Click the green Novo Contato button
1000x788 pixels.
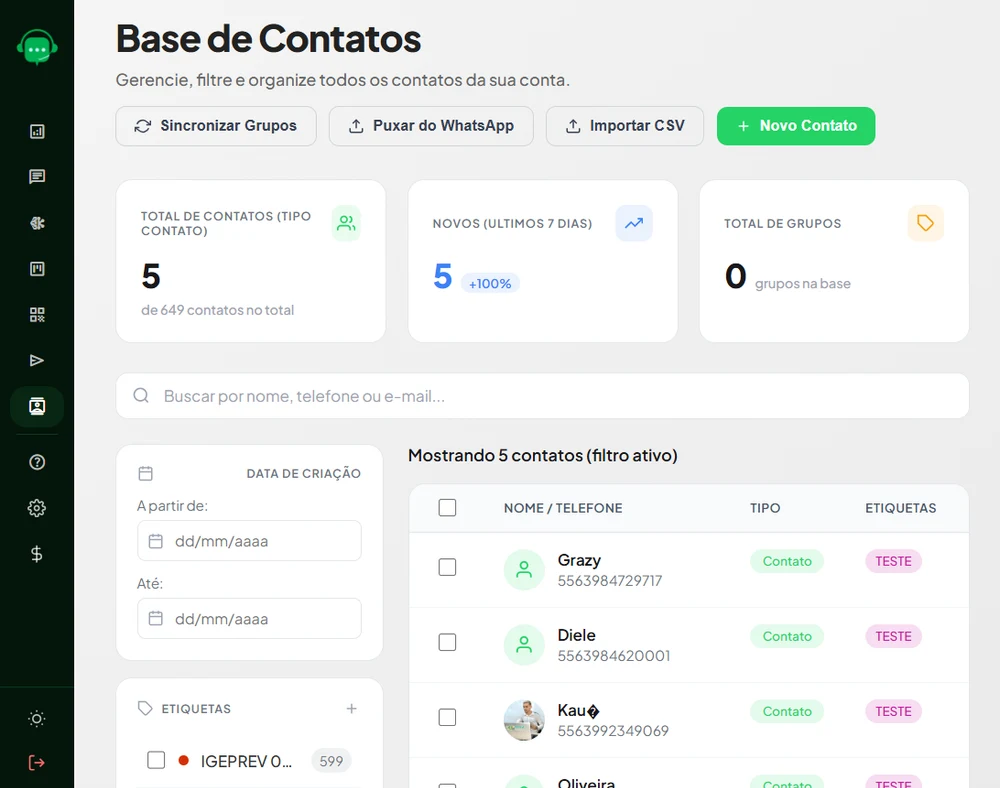(x=796, y=126)
